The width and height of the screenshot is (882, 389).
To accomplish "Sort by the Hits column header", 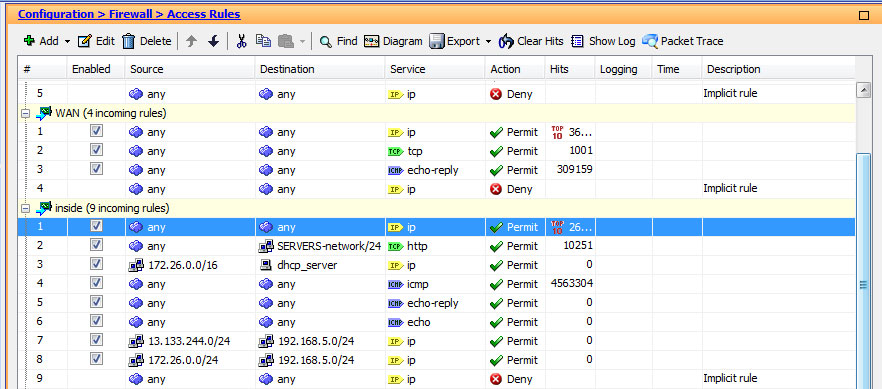I will (570, 69).
